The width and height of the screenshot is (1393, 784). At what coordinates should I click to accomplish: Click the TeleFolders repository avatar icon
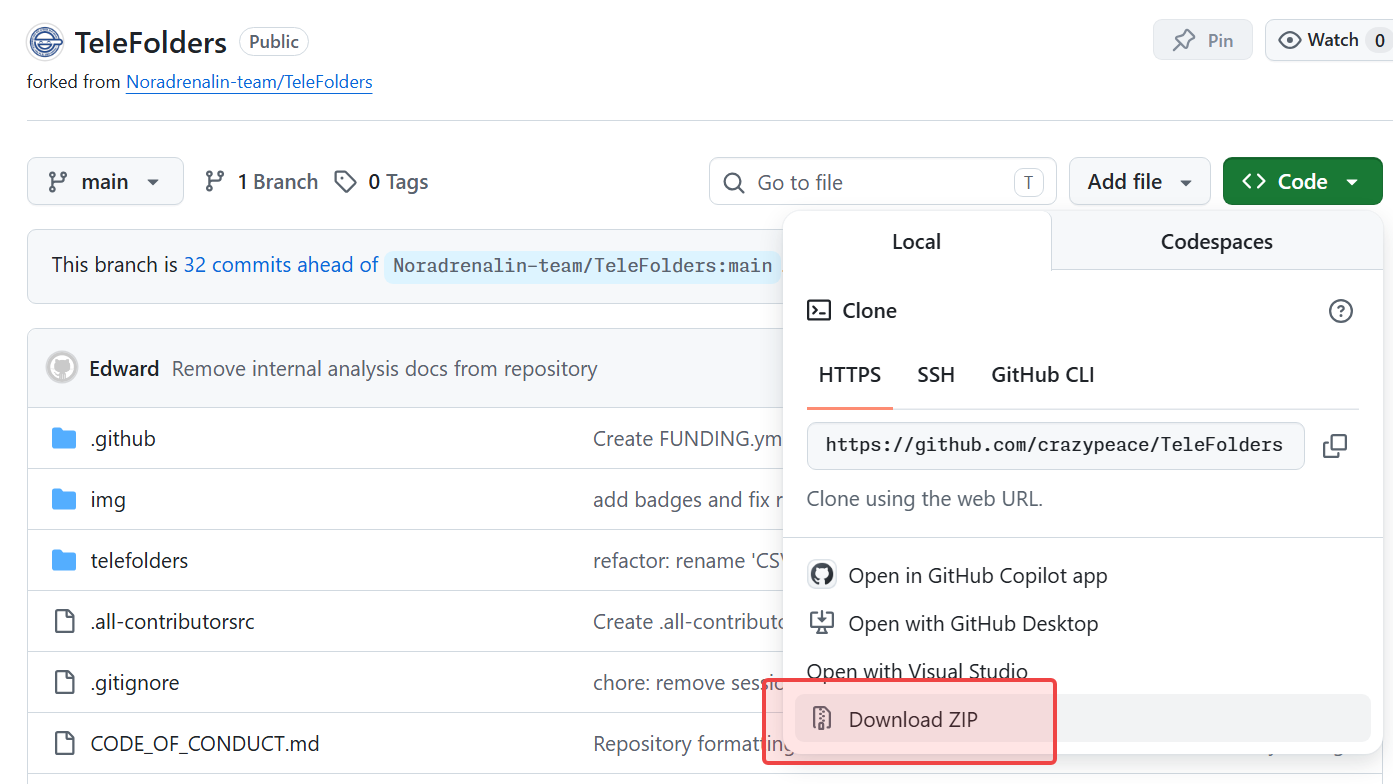coord(45,42)
